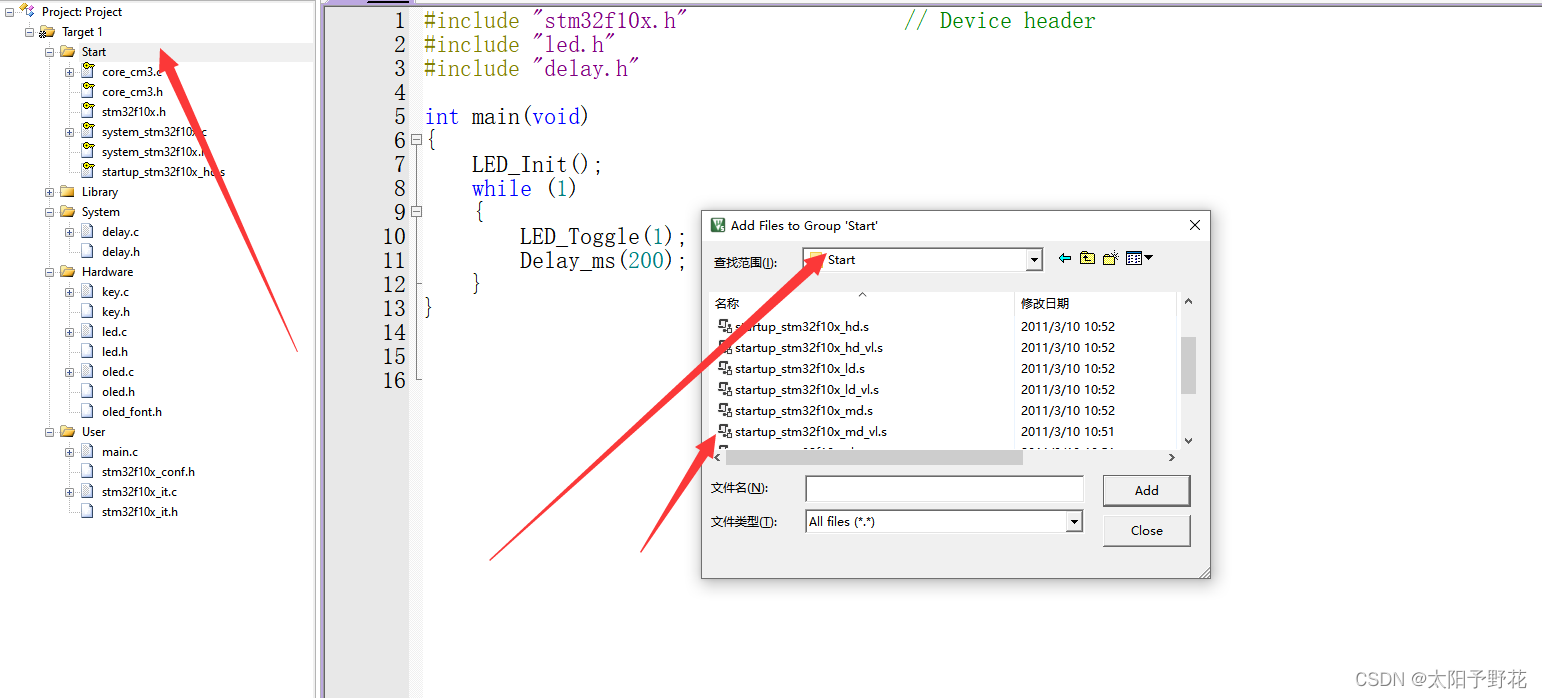
Task: Click the startup_stm32f10x_ld.s file icon
Action: (x=725, y=368)
